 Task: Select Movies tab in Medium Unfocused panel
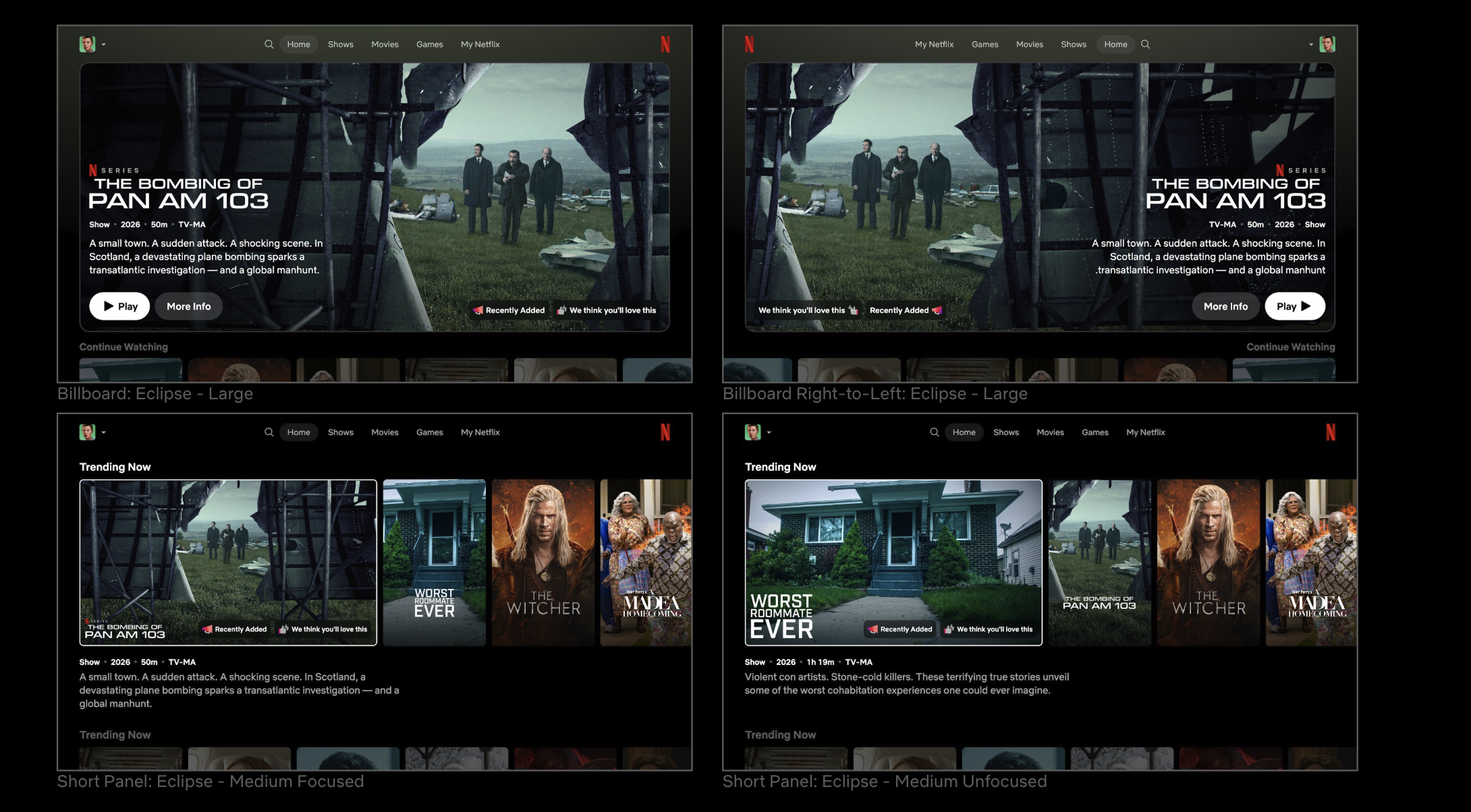(x=1050, y=432)
